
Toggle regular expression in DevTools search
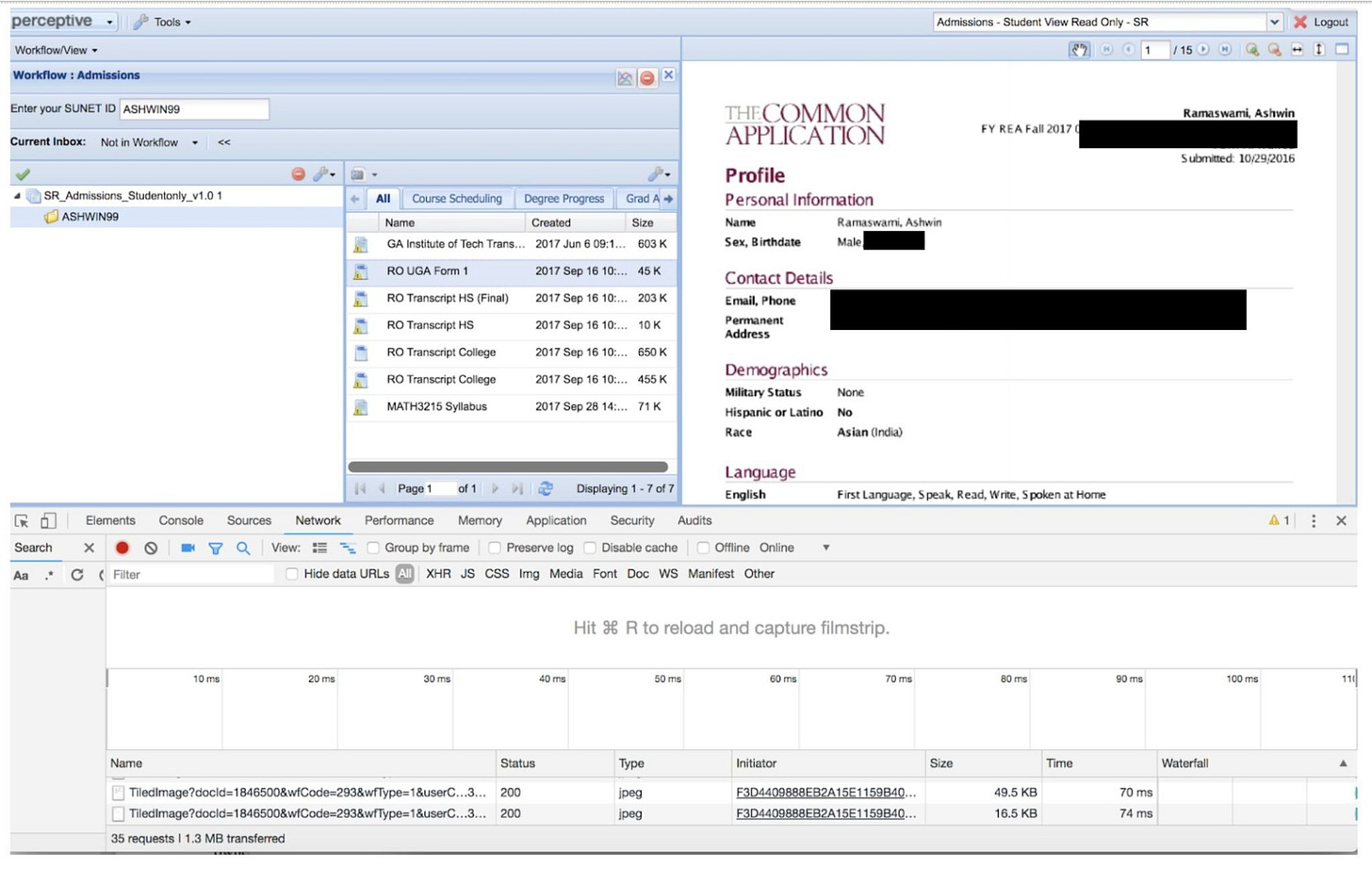tap(49, 575)
